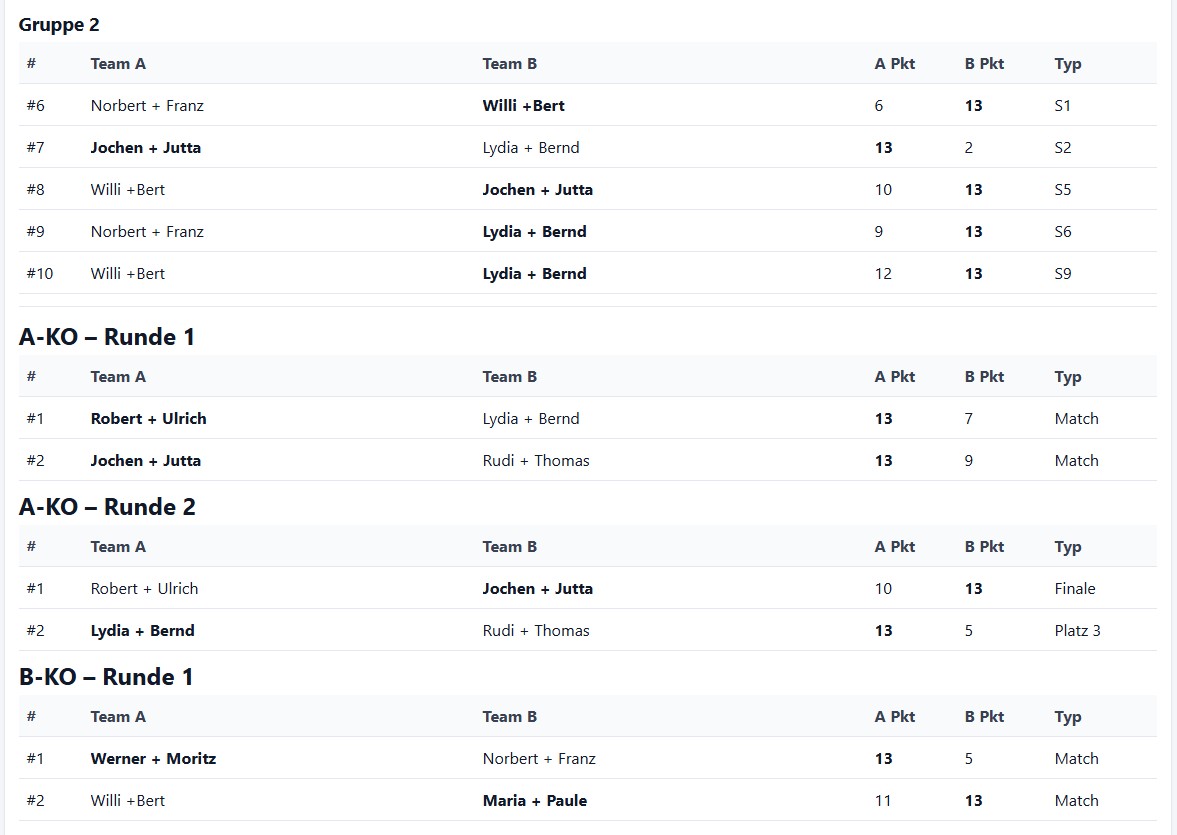Click the B-KO – Runde 1 heading
1177x835 pixels.
[x=106, y=677]
